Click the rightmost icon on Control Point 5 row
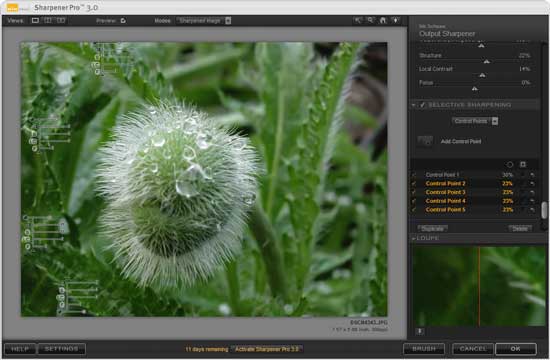The height and width of the screenshot is (360, 550). tap(532, 210)
